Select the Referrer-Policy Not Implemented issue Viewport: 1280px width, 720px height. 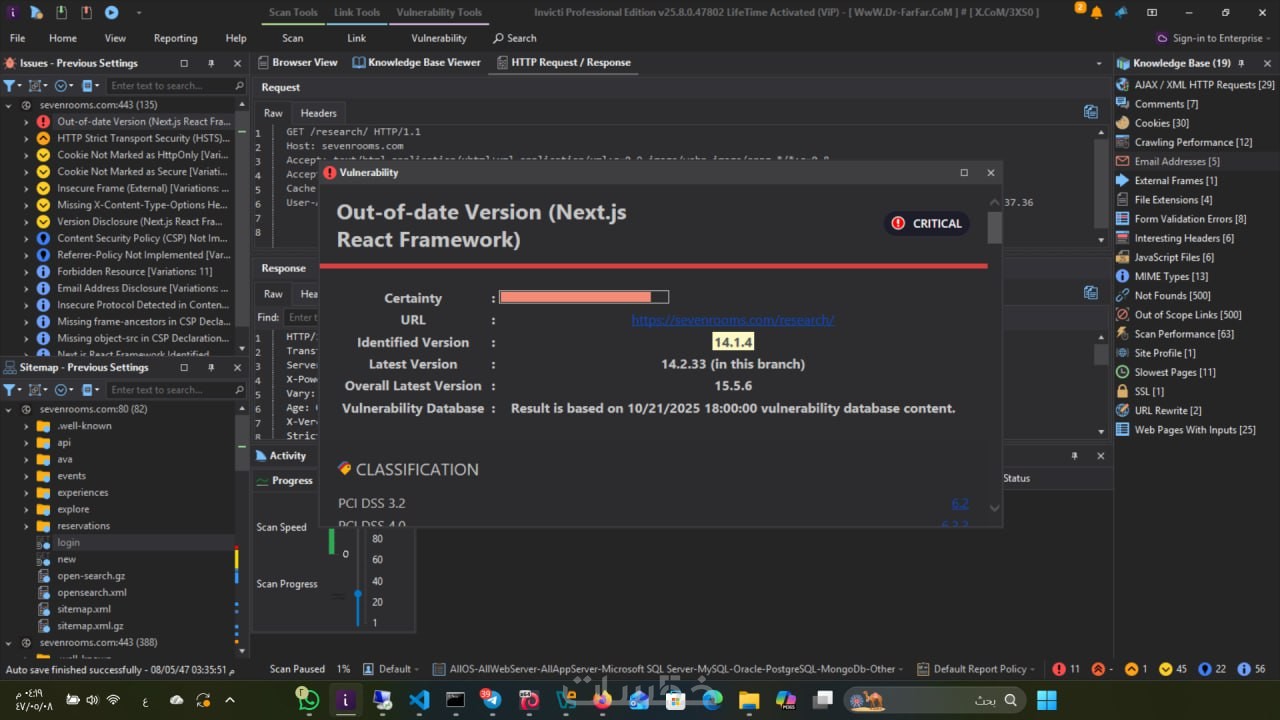pyautogui.click(x=143, y=255)
